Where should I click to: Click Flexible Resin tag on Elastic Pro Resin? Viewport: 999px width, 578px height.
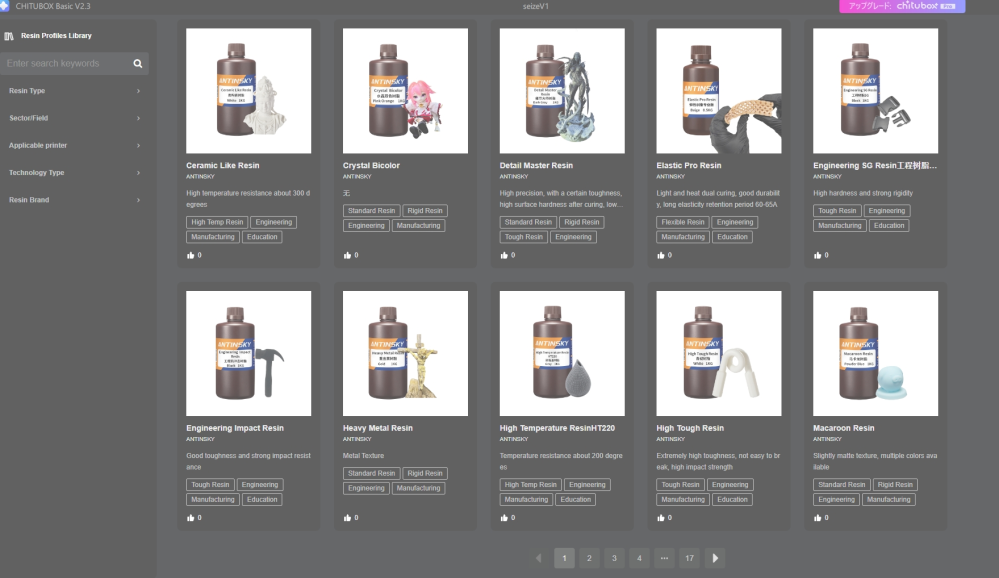point(683,222)
